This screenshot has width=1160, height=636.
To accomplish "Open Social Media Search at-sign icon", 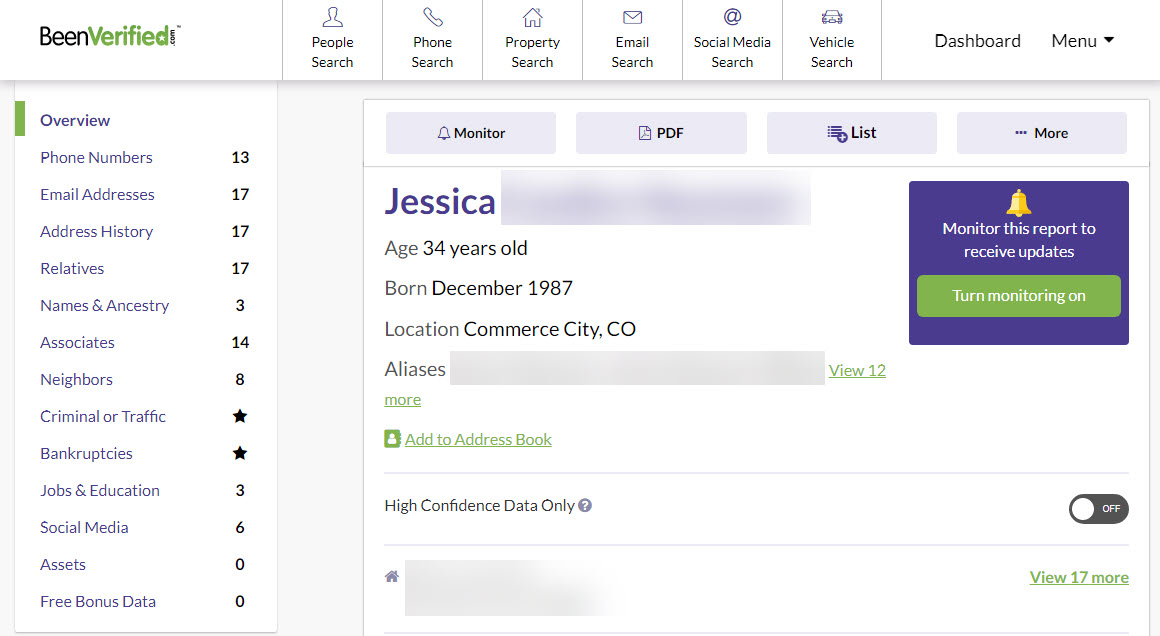I will coord(732,17).
